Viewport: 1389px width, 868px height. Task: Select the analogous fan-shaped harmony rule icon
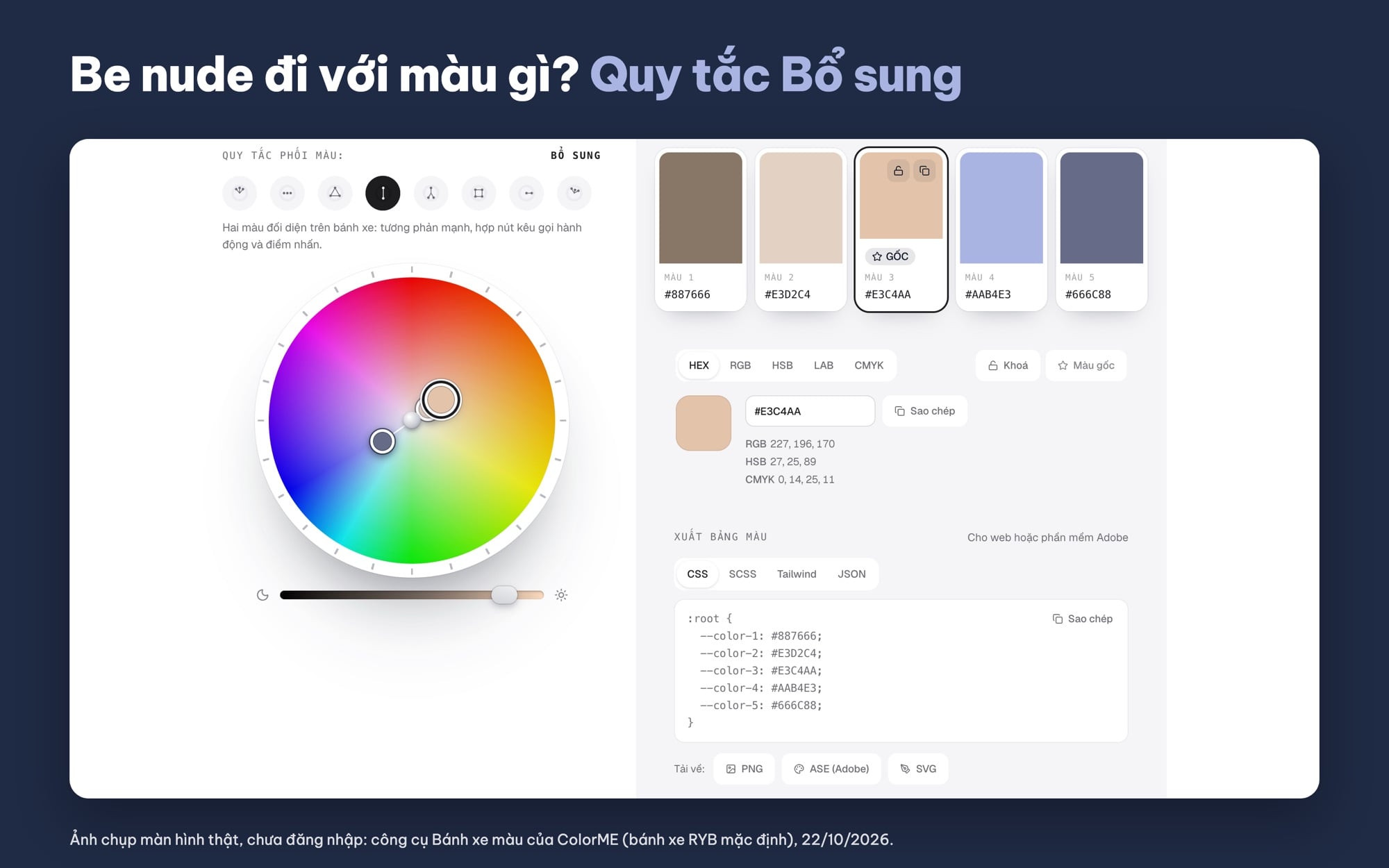pyautogui.click(x=240, y=192)
